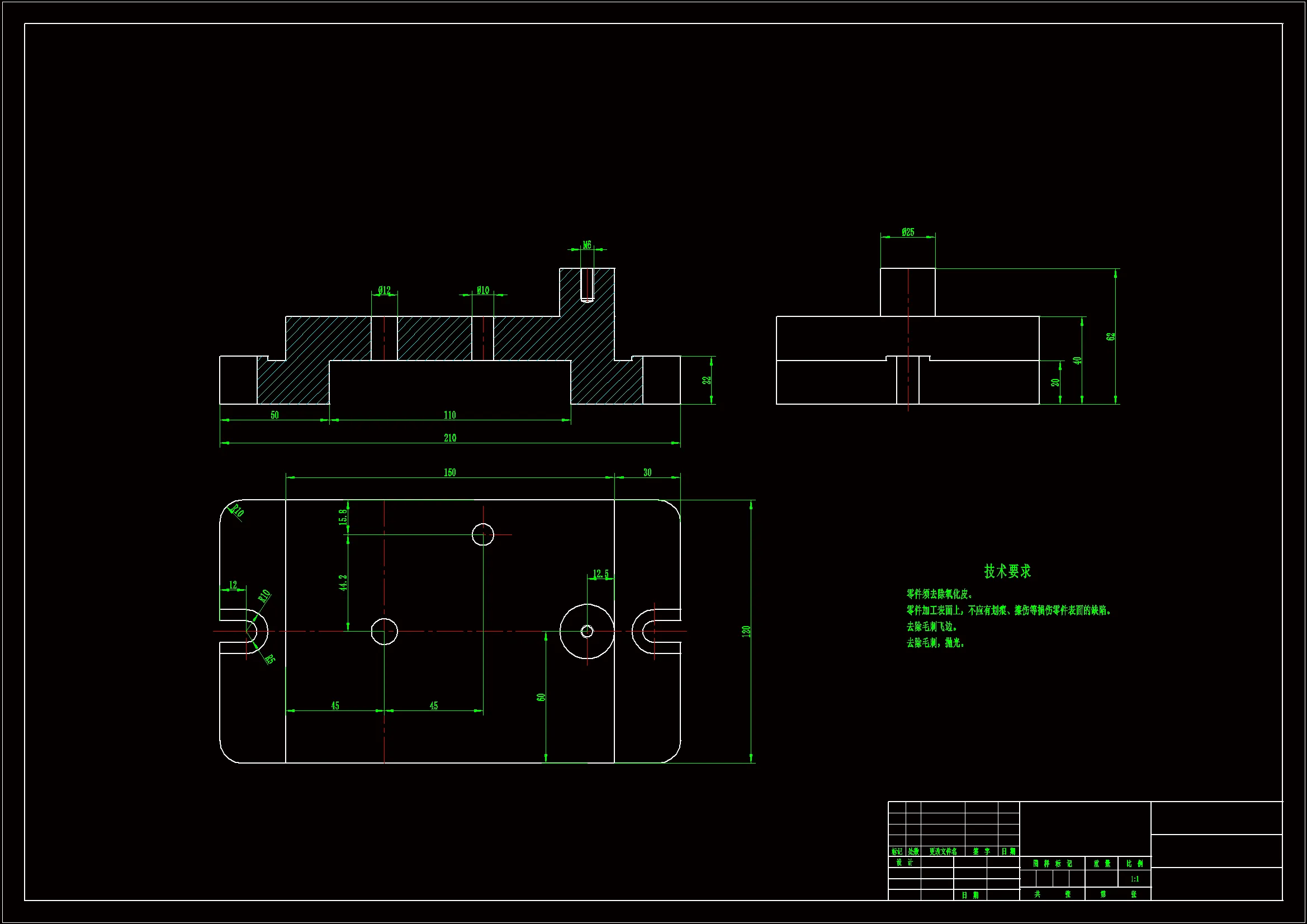Click the R10 corner radius label
Screen dimensions: 1307x924
[237, 510]
